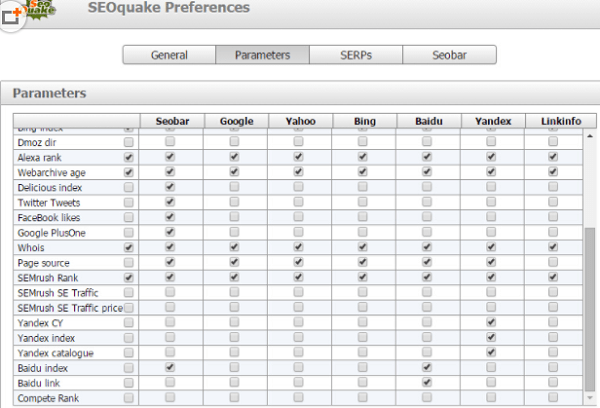Select the Baidu link row label
The image size is (600, 408).
[39, 383]
